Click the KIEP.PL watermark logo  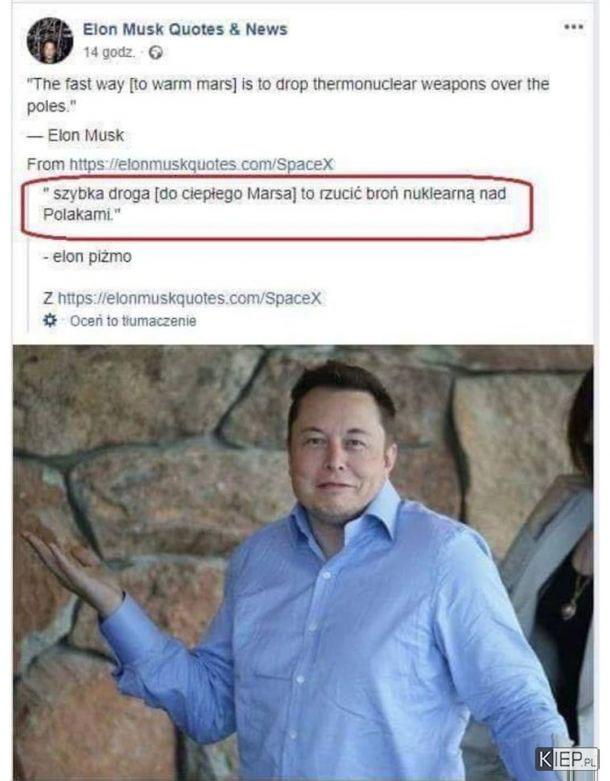(x=567, y=759)
